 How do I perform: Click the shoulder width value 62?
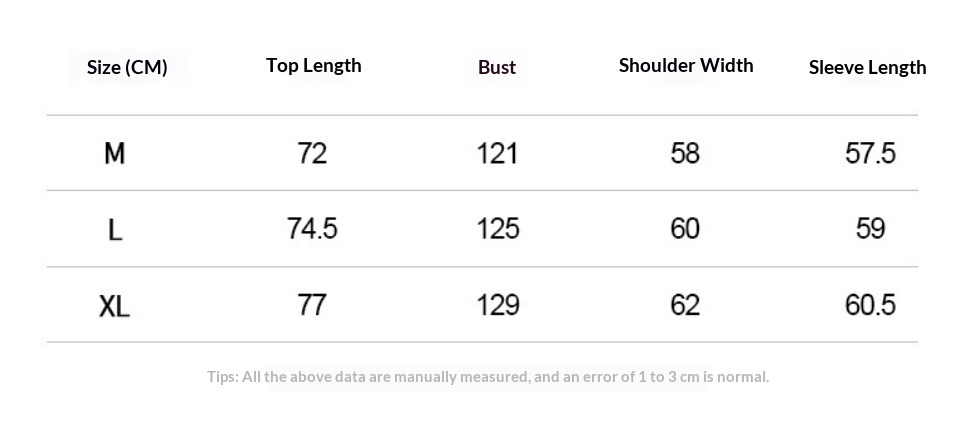tap(685, 305)
